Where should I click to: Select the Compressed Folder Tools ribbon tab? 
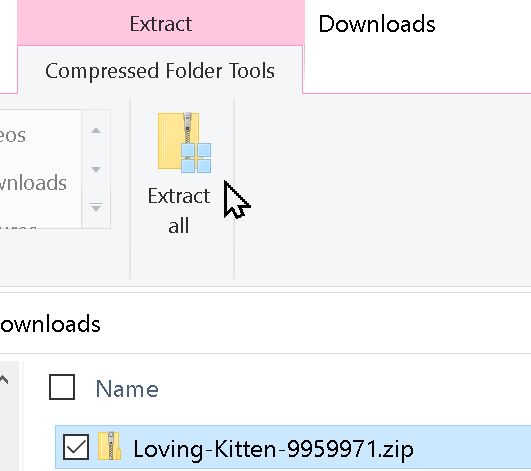click(x=160, y=71)
